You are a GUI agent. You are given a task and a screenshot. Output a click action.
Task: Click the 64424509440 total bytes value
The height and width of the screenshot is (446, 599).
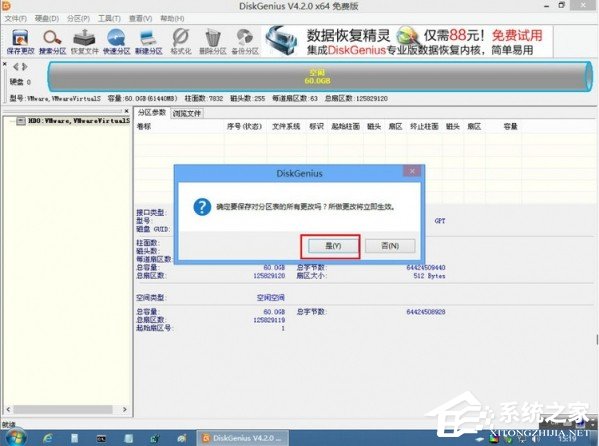pos(426,268)
